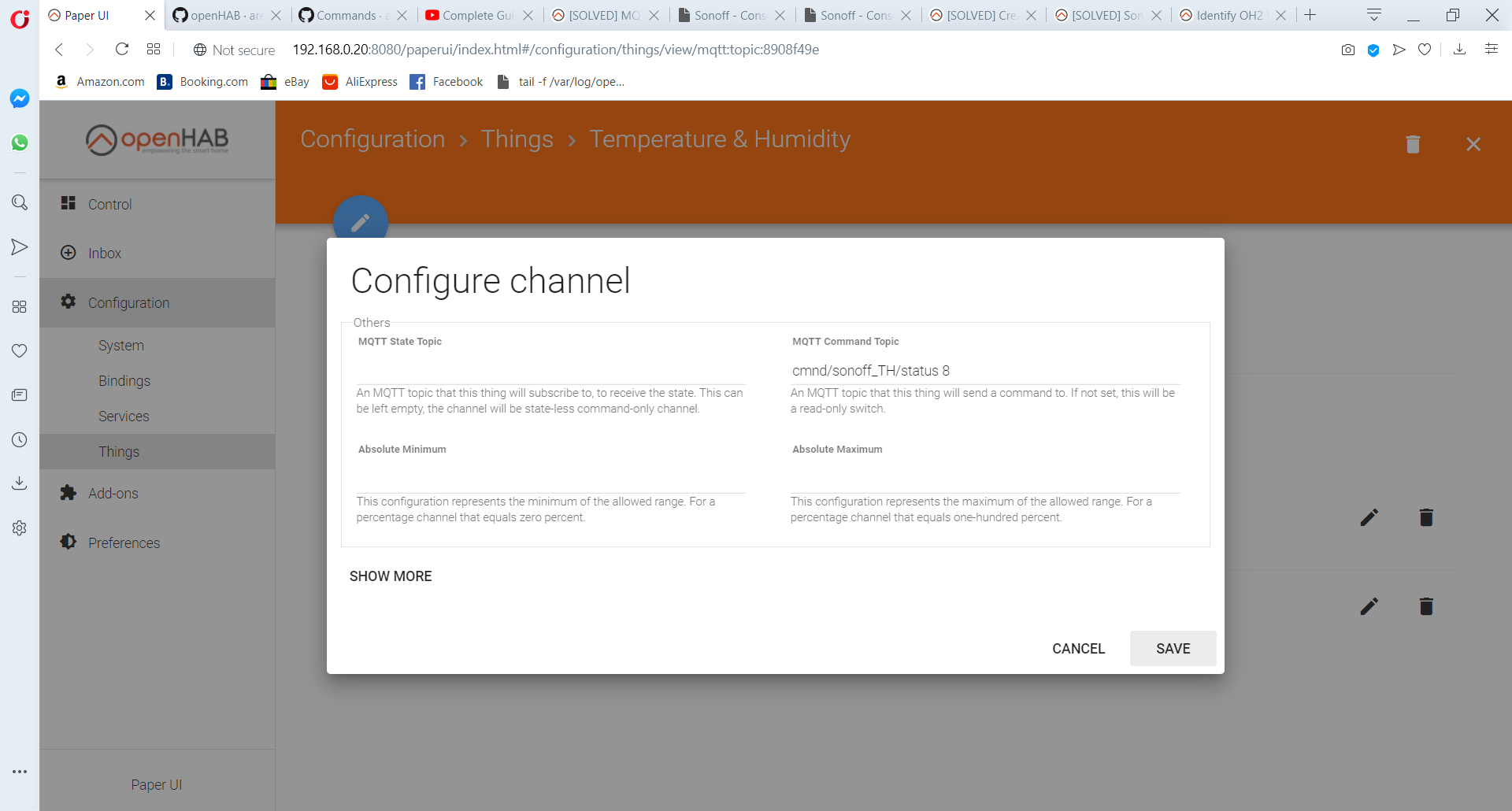The image size is (1512, 811).
Task: Click the blue shield ad blocker icon
Action: [x=1373, y=50]
